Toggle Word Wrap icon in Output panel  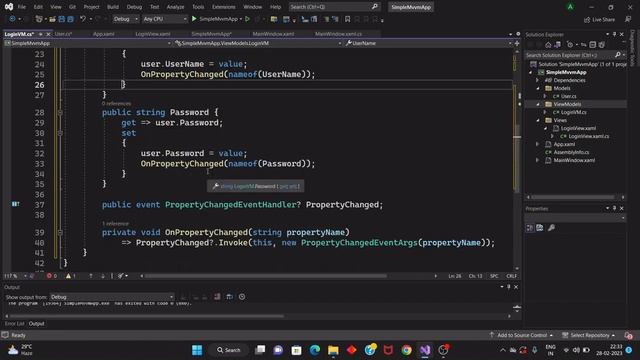click(x=229, y=297)
